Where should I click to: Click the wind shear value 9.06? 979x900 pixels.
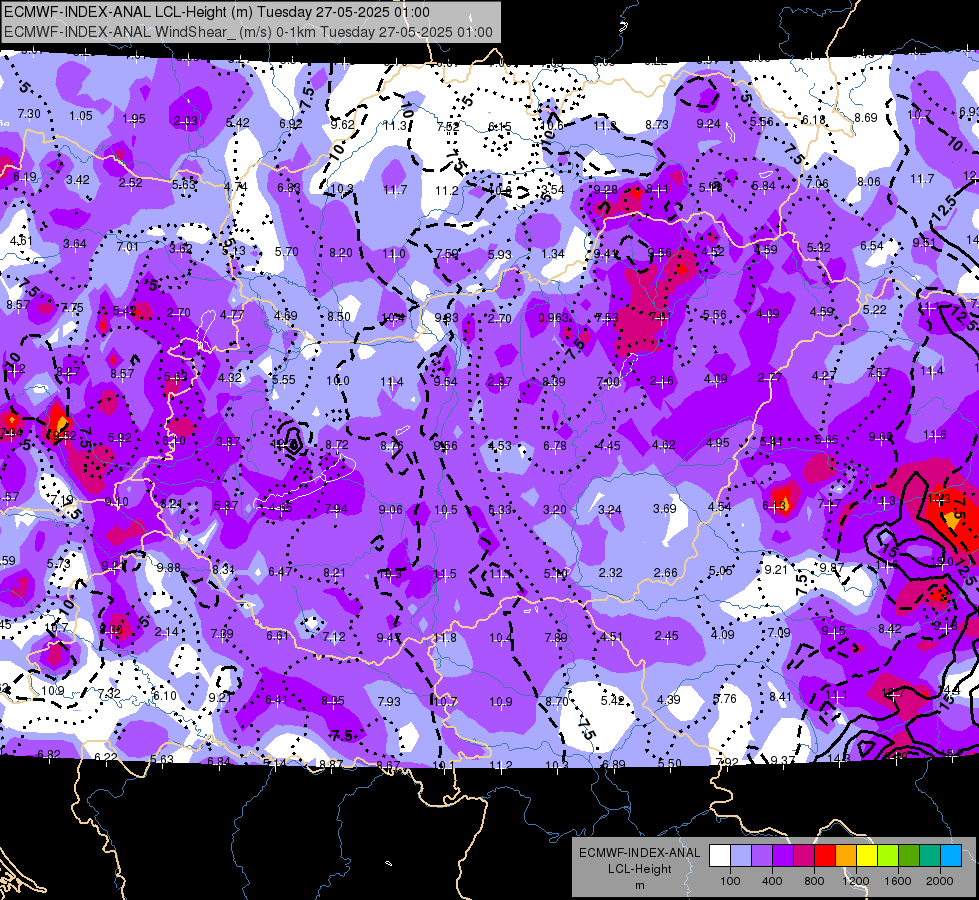tap(390, 510)
